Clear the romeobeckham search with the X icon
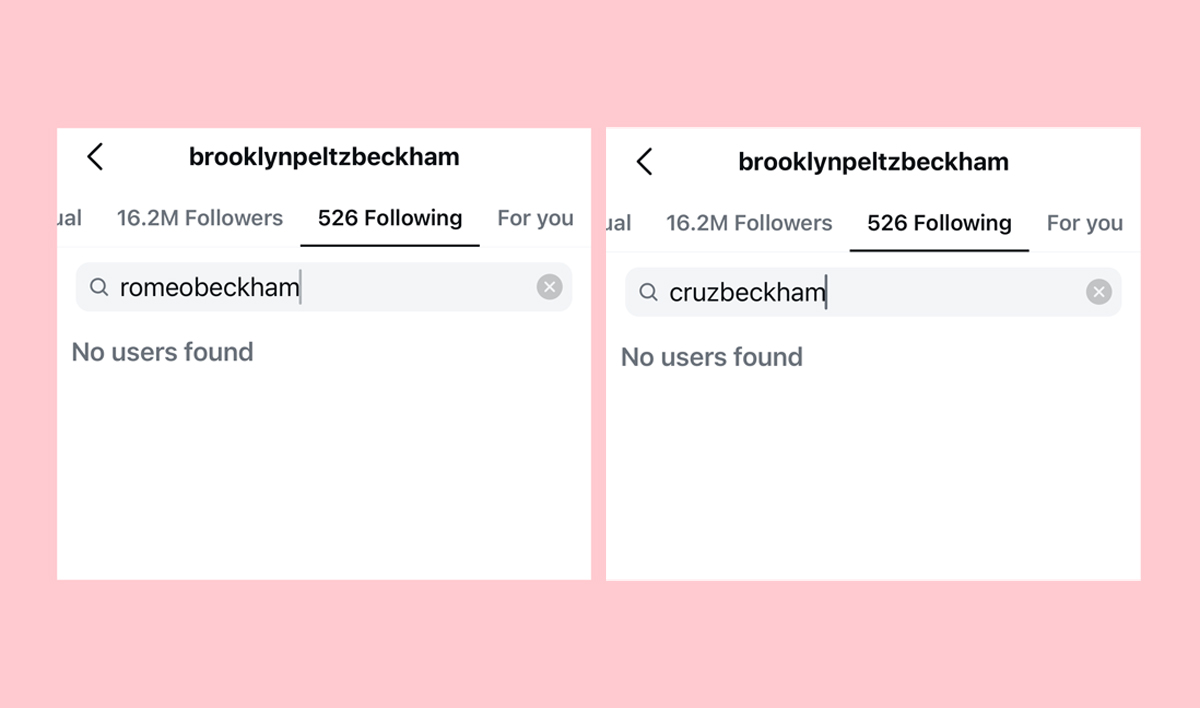This screenshot has width=1200, height=708. pos(549,287)
